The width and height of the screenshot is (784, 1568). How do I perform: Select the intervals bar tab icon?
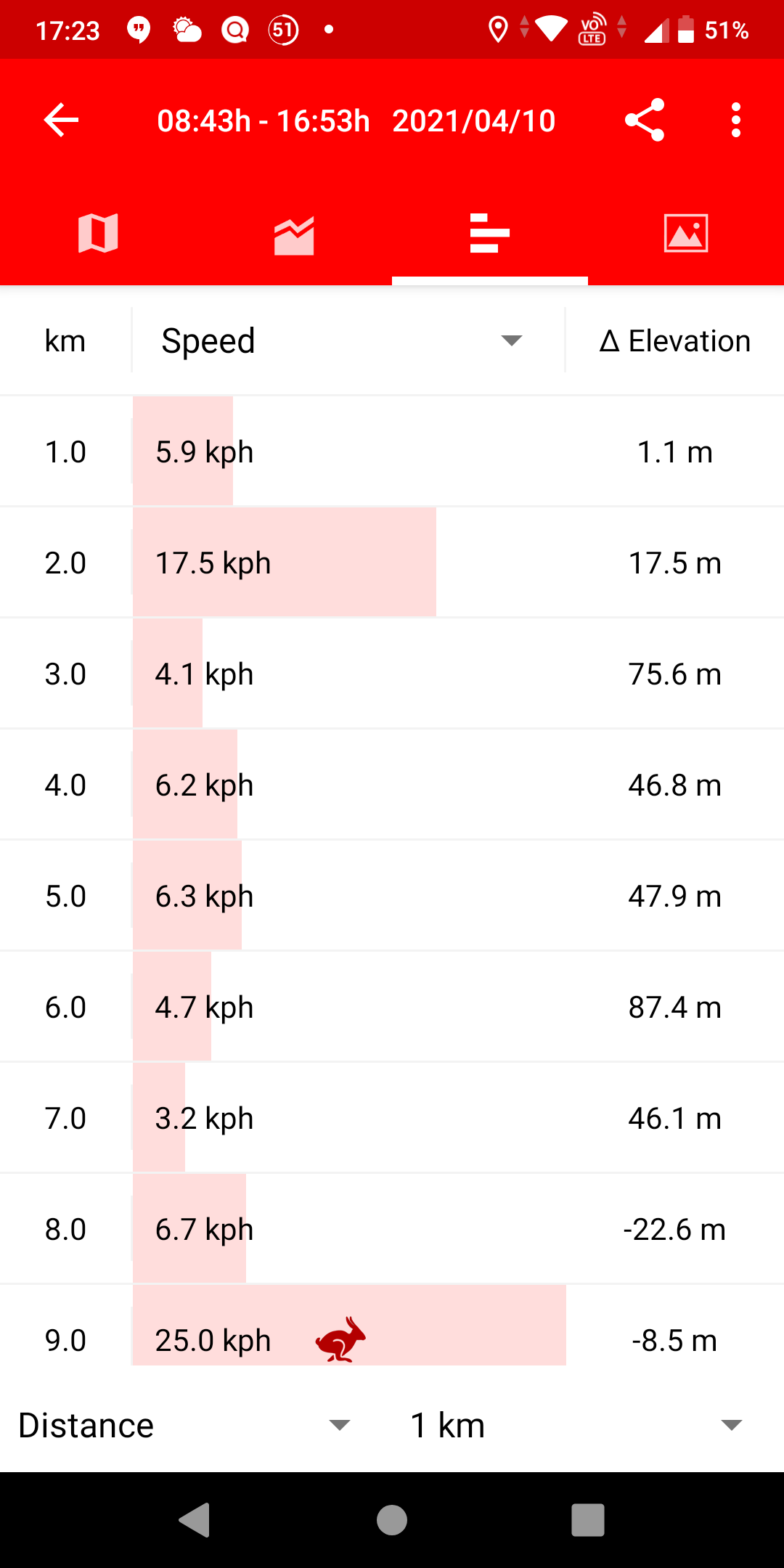490,234
